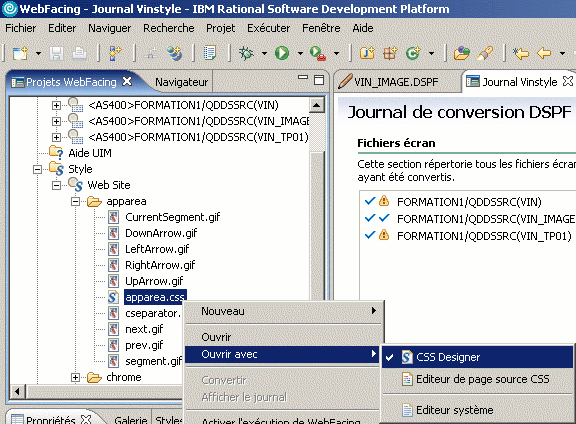Click the tree scrollbar up arrow
This screenshot has width=576, height=424.
pyautogui.click(x=317, y=106)
